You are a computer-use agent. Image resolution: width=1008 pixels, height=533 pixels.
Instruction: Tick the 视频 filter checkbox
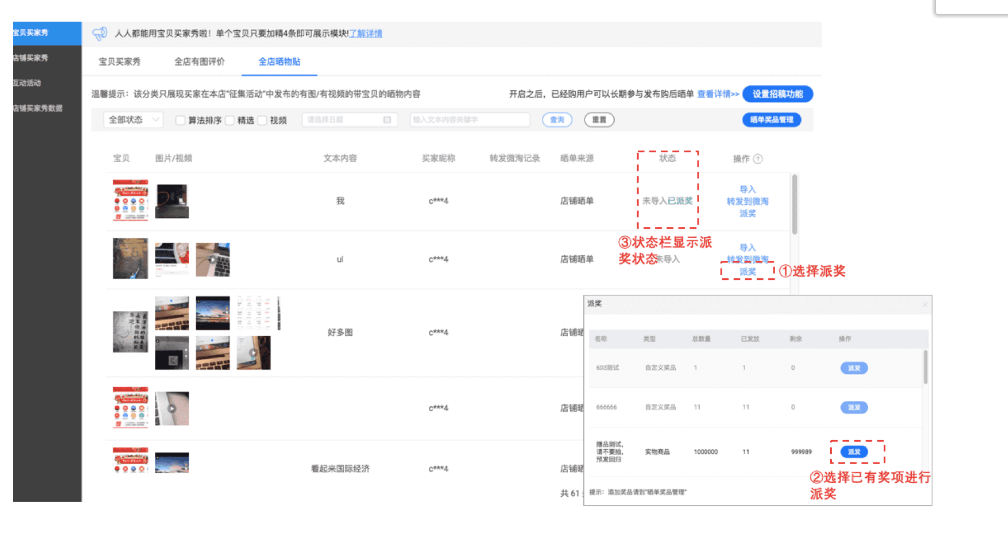[x=263, y=120]
